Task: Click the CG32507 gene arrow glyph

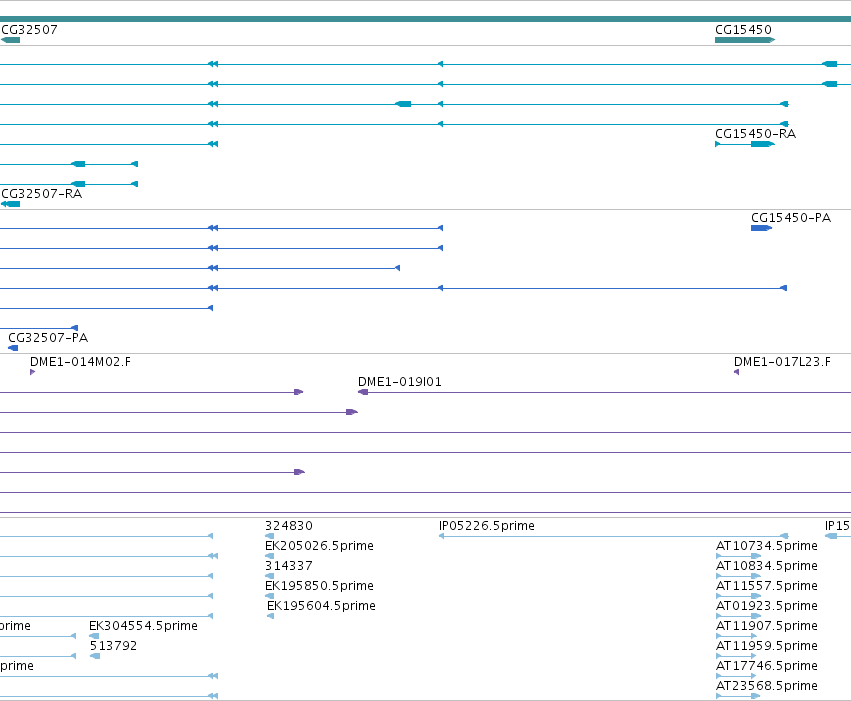Action: click(x=10, y=40)
